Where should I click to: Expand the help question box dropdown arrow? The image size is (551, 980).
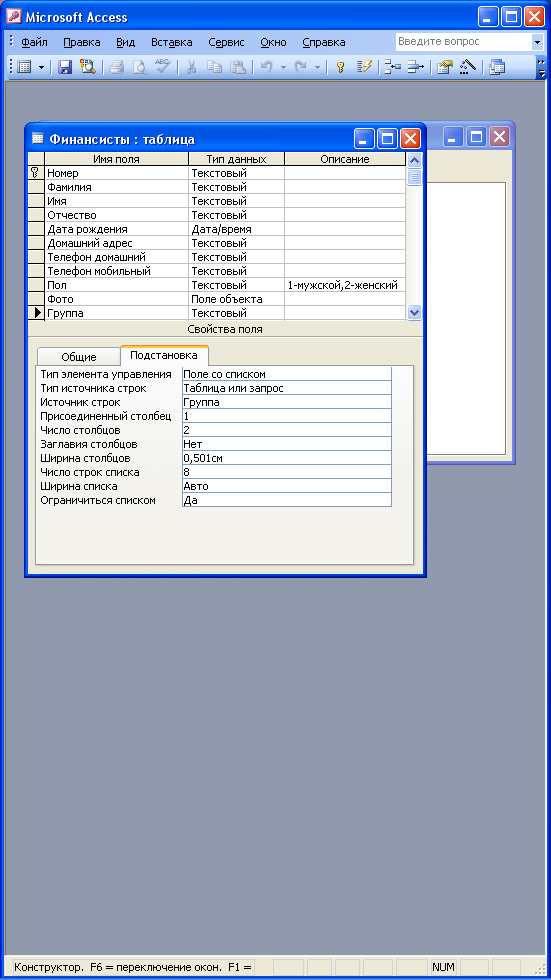(x=537, y=42)
